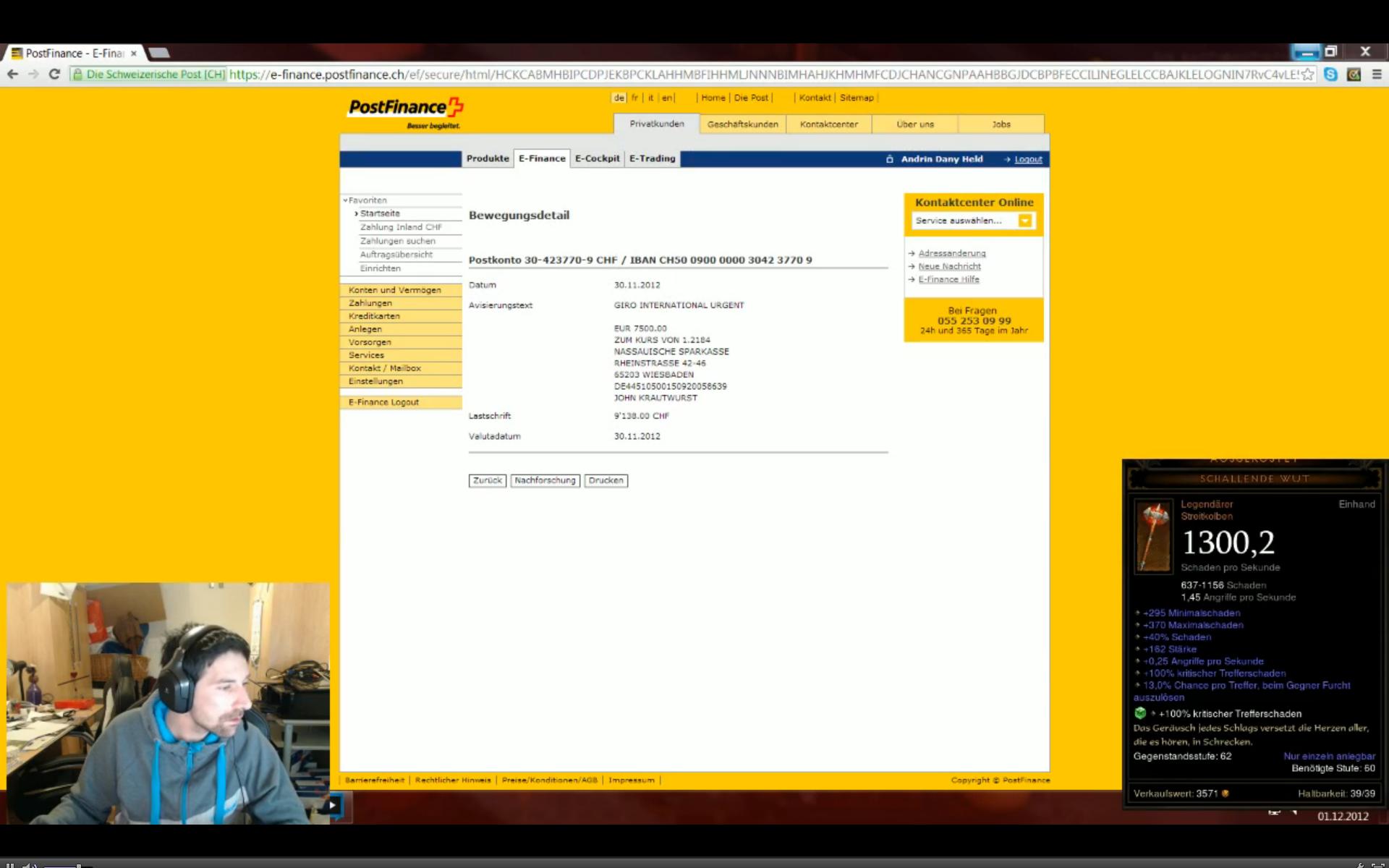Click the Schallende Wut mace thumbnail
1389x868 pixels.
1153,537
